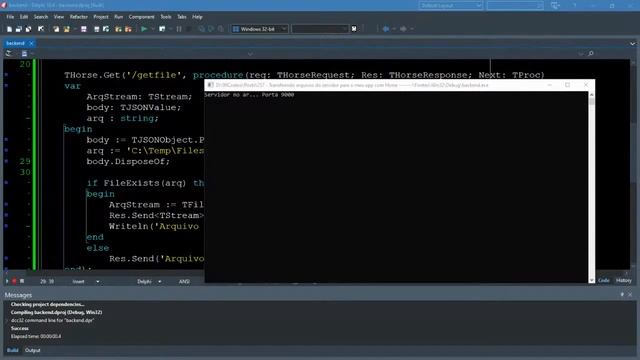Viewport: 640px width, 360px height.
Task: Open the Default Layout dropdown
Action: [x=451, y=5]
